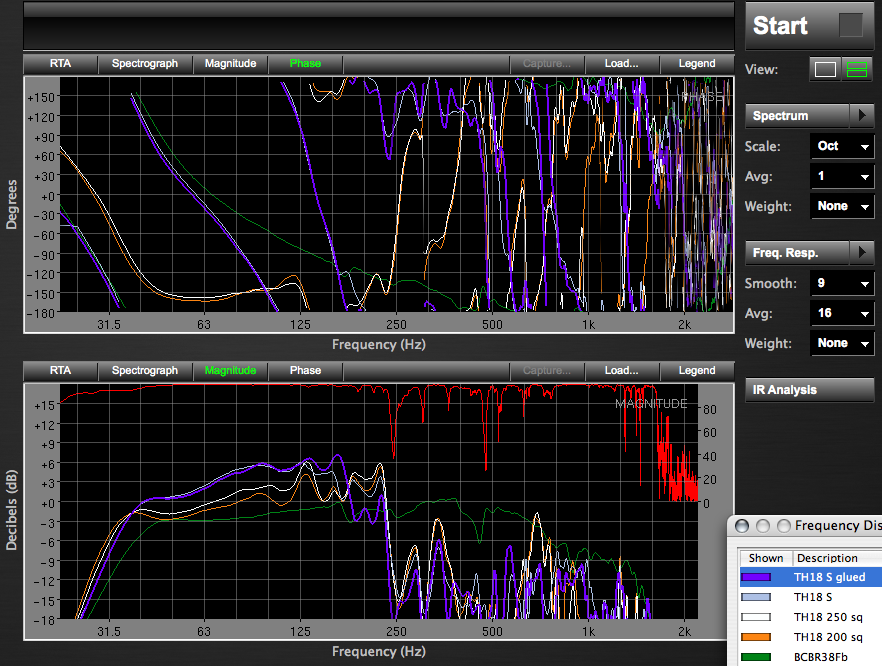
Task: Select the TH18 S trace row
Action: pos(810,597)
